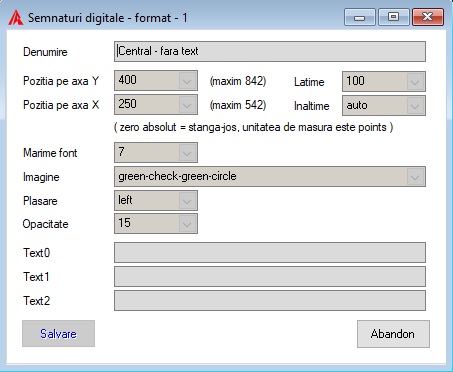Click the '(maxim 842)' hint text
The image size is (453, 372).
coord(238,81)
